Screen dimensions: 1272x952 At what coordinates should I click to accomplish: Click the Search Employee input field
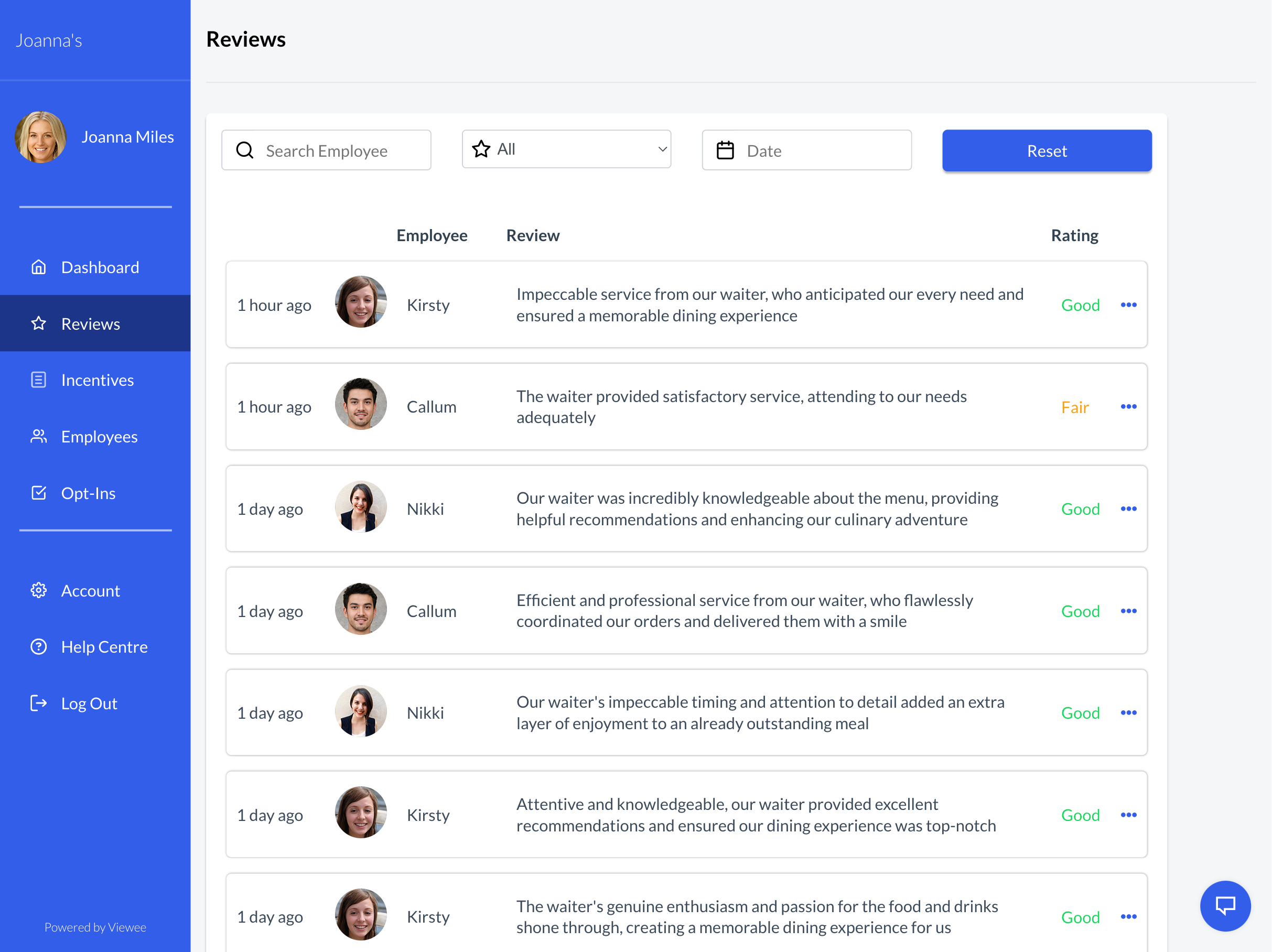coord(327,150)
